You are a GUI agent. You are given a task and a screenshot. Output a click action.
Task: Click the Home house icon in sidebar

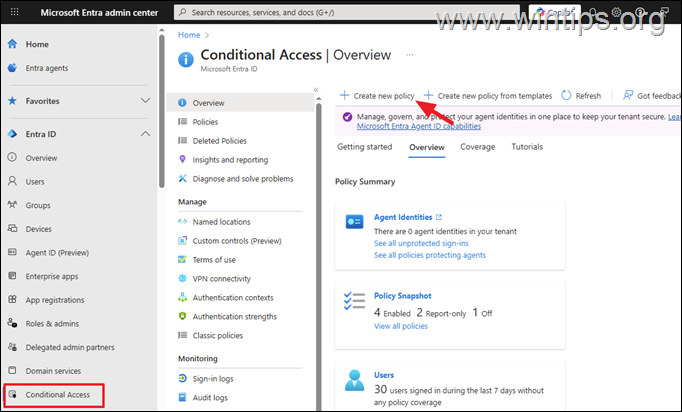point(12,44)
